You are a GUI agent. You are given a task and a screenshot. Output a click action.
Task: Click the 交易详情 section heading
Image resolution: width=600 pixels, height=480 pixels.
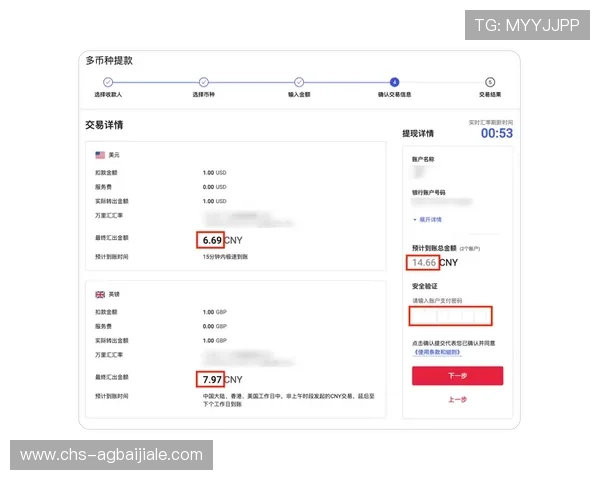click(104, 125)
